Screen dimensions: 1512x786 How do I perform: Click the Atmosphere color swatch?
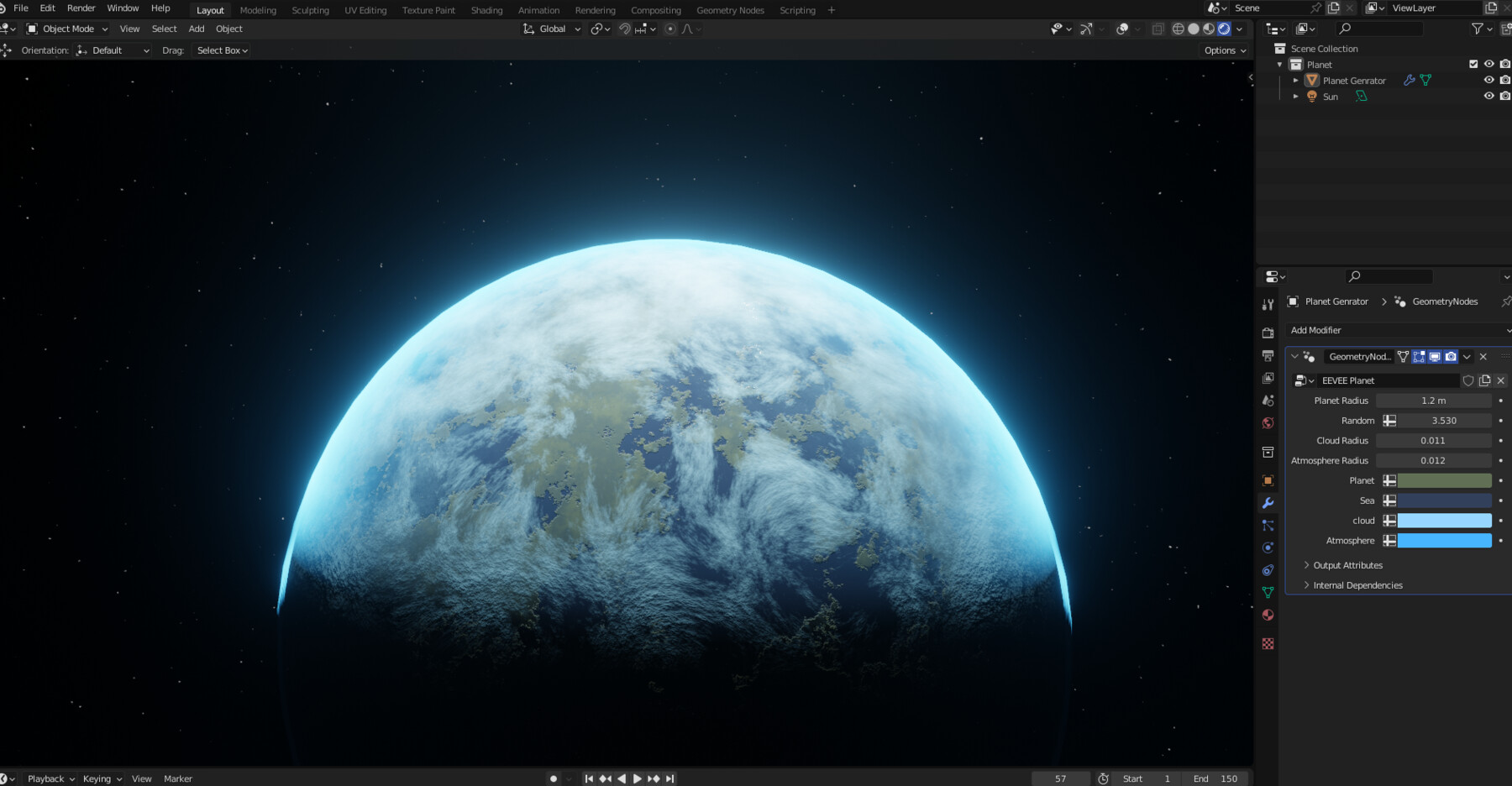[x=1445, y=541]
